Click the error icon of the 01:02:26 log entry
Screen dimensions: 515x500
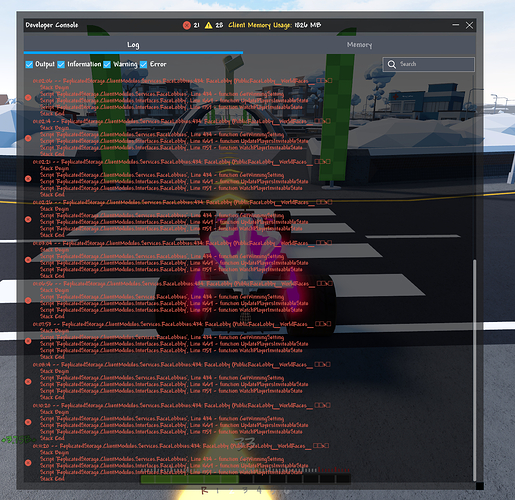coord(28,219)
